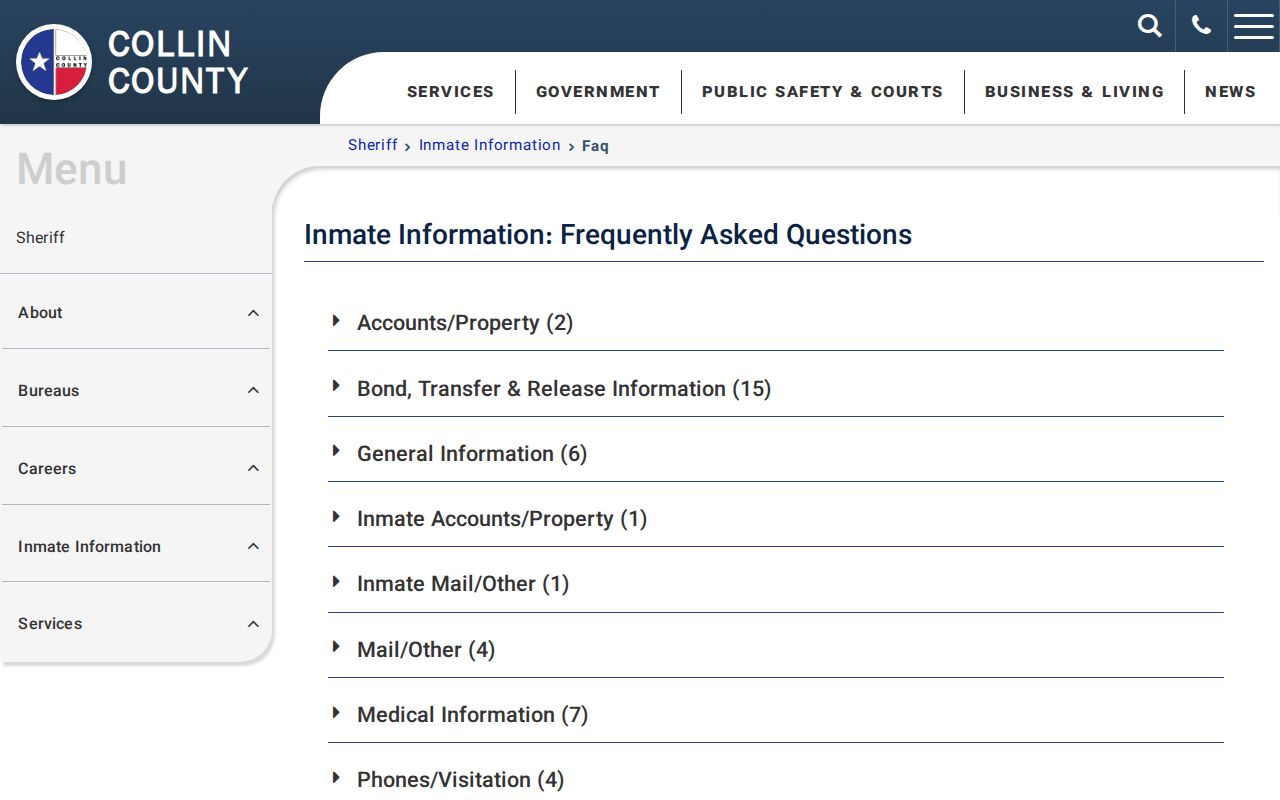The height and width of the screenshot is (800, 1280).
Task: Open the Business & Living menu
Action: click(1074, 91)
